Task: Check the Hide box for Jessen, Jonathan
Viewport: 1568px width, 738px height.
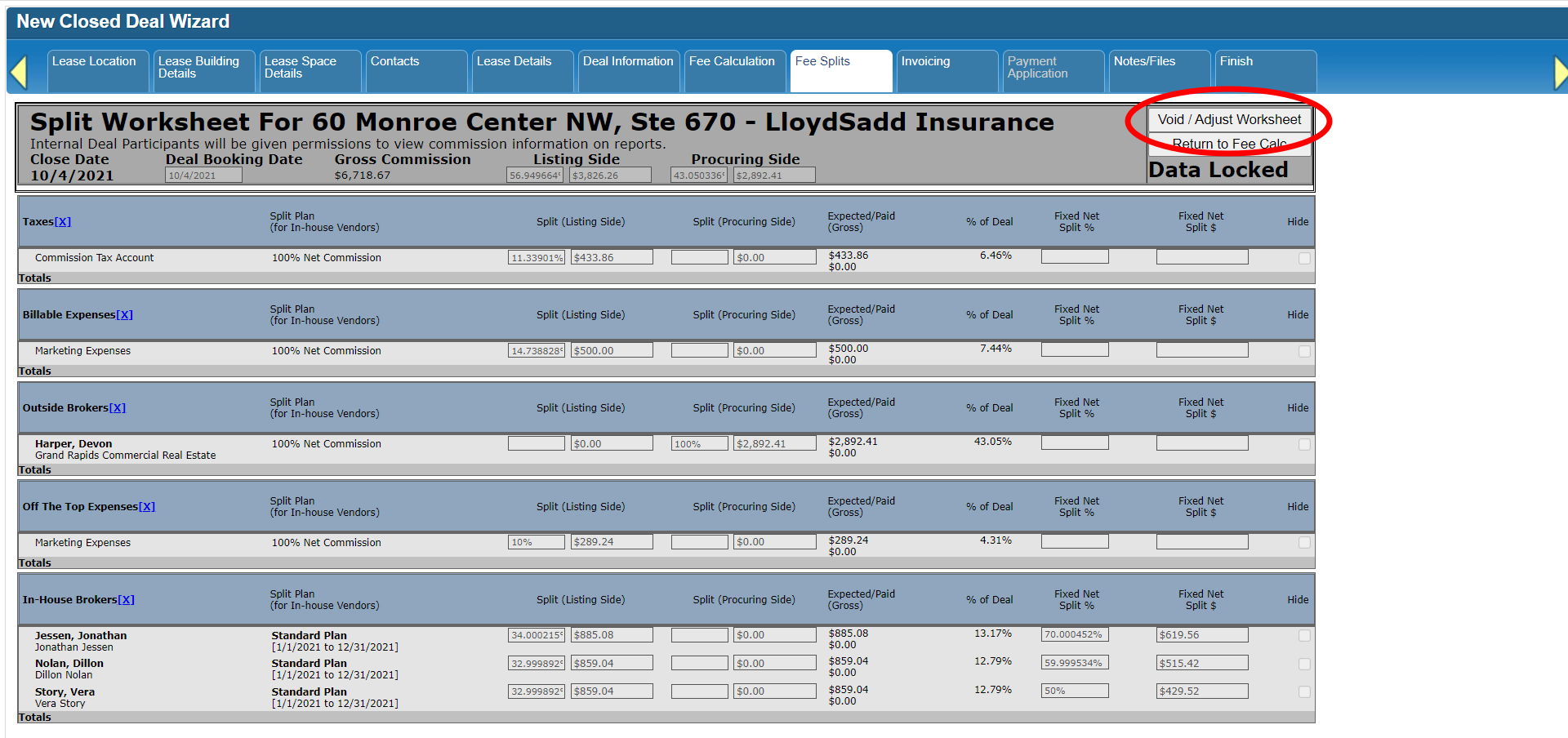Action: click(1304, 636)
